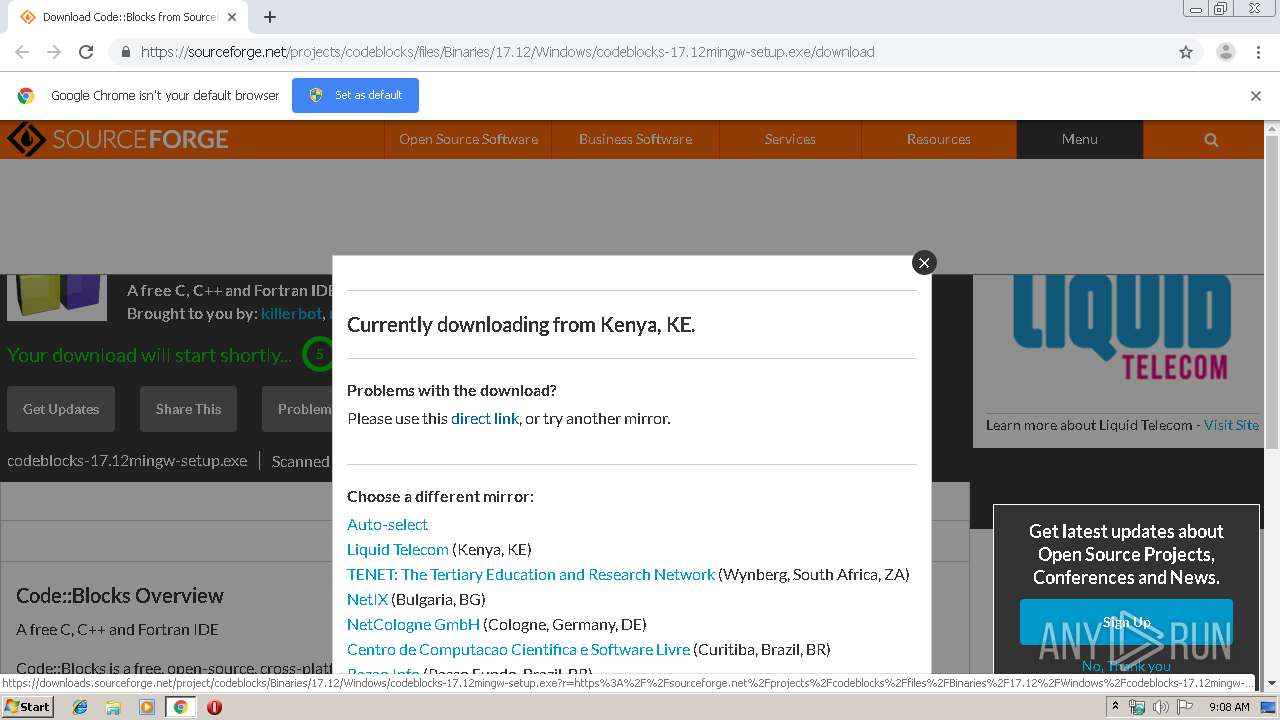1280x720 pixels.
Task: Select the NetCologne GmbH mirror
Action: click(x=413, y=624)
